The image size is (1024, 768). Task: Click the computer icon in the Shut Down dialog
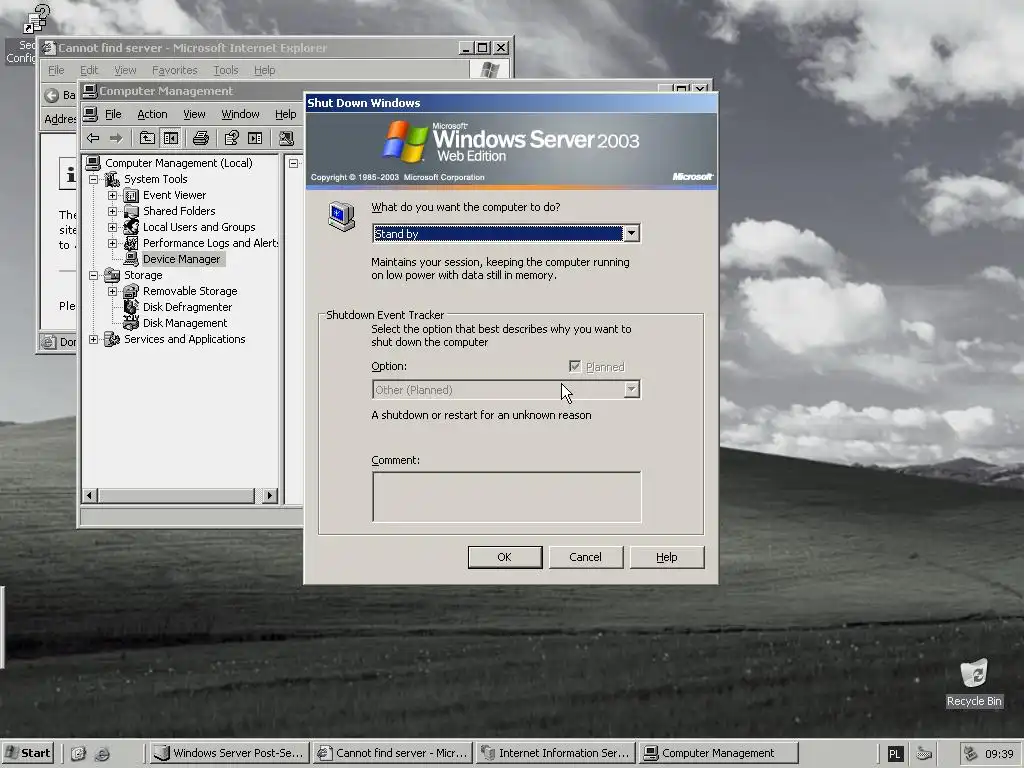tap(342, 216)
